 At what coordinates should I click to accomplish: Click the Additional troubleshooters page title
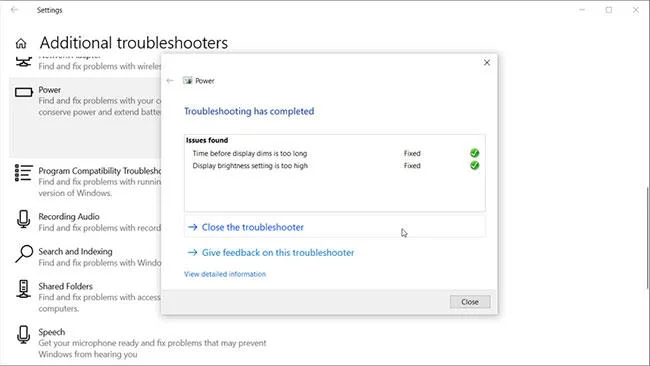click(x=133, y=43)
